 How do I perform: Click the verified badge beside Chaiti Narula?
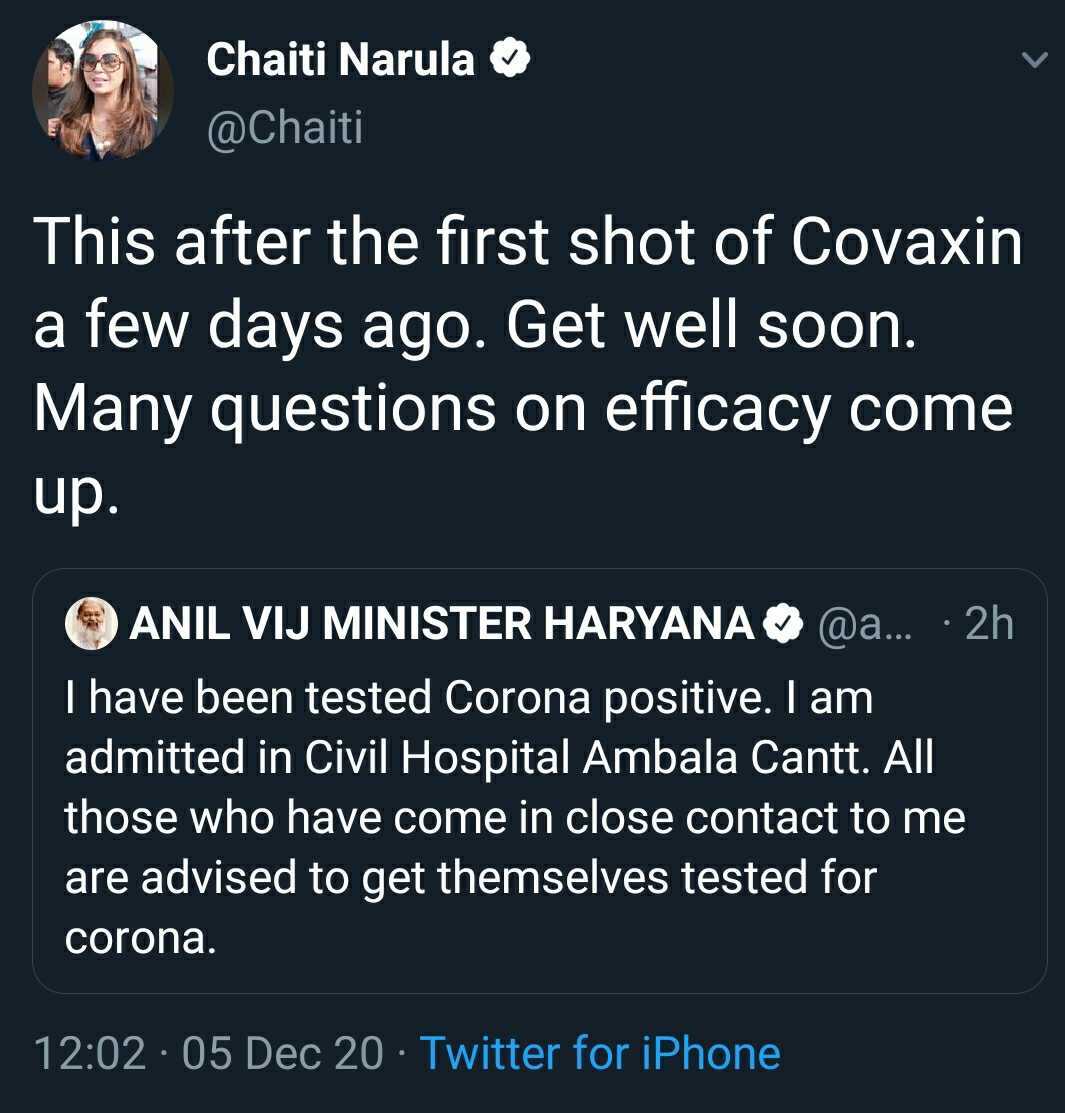(x=509, y=61)
